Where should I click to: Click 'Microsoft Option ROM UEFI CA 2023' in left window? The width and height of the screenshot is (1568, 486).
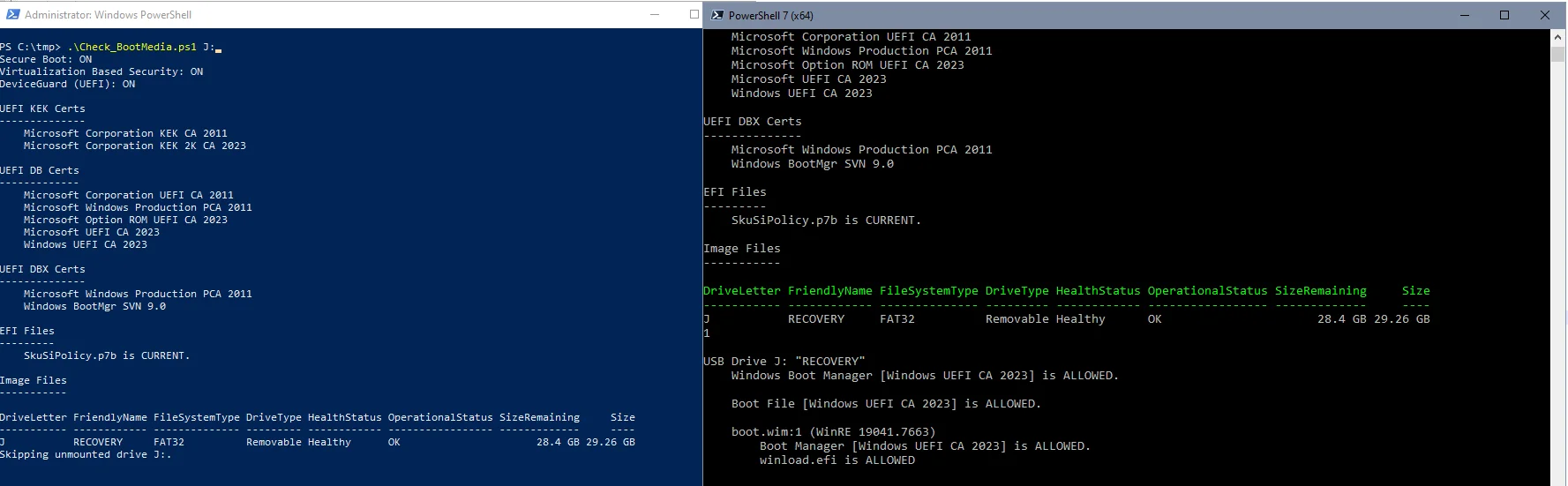point(125,220)
